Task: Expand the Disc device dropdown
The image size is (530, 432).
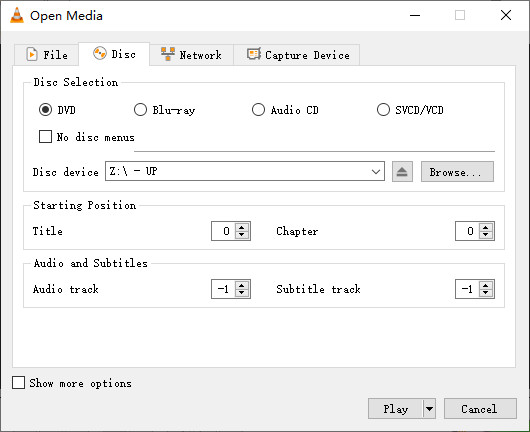Action: click(x=376, y=172)
